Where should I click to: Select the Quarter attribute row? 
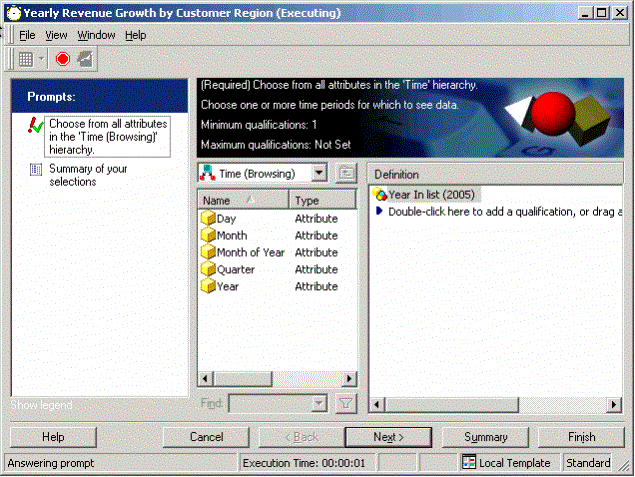[277, 269]
